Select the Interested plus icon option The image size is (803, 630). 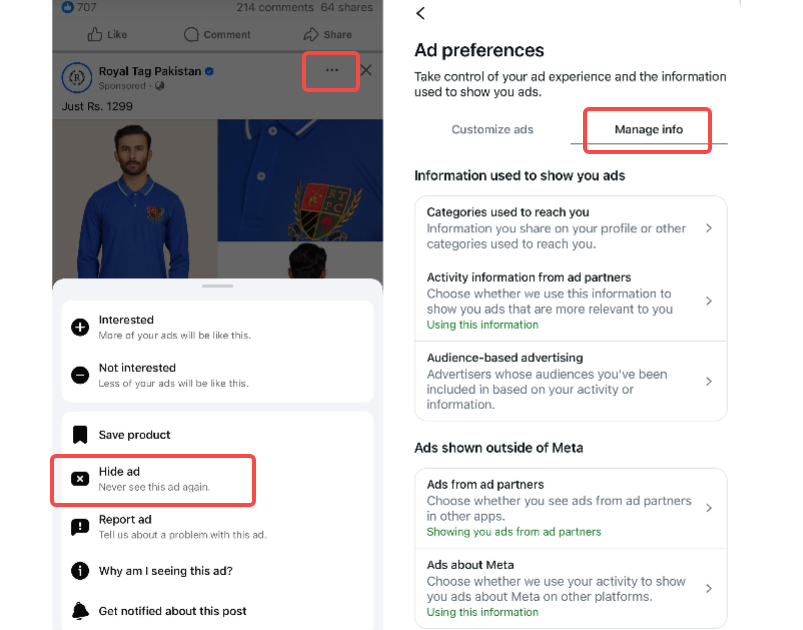pyautogui.click(x=80, y=327)
